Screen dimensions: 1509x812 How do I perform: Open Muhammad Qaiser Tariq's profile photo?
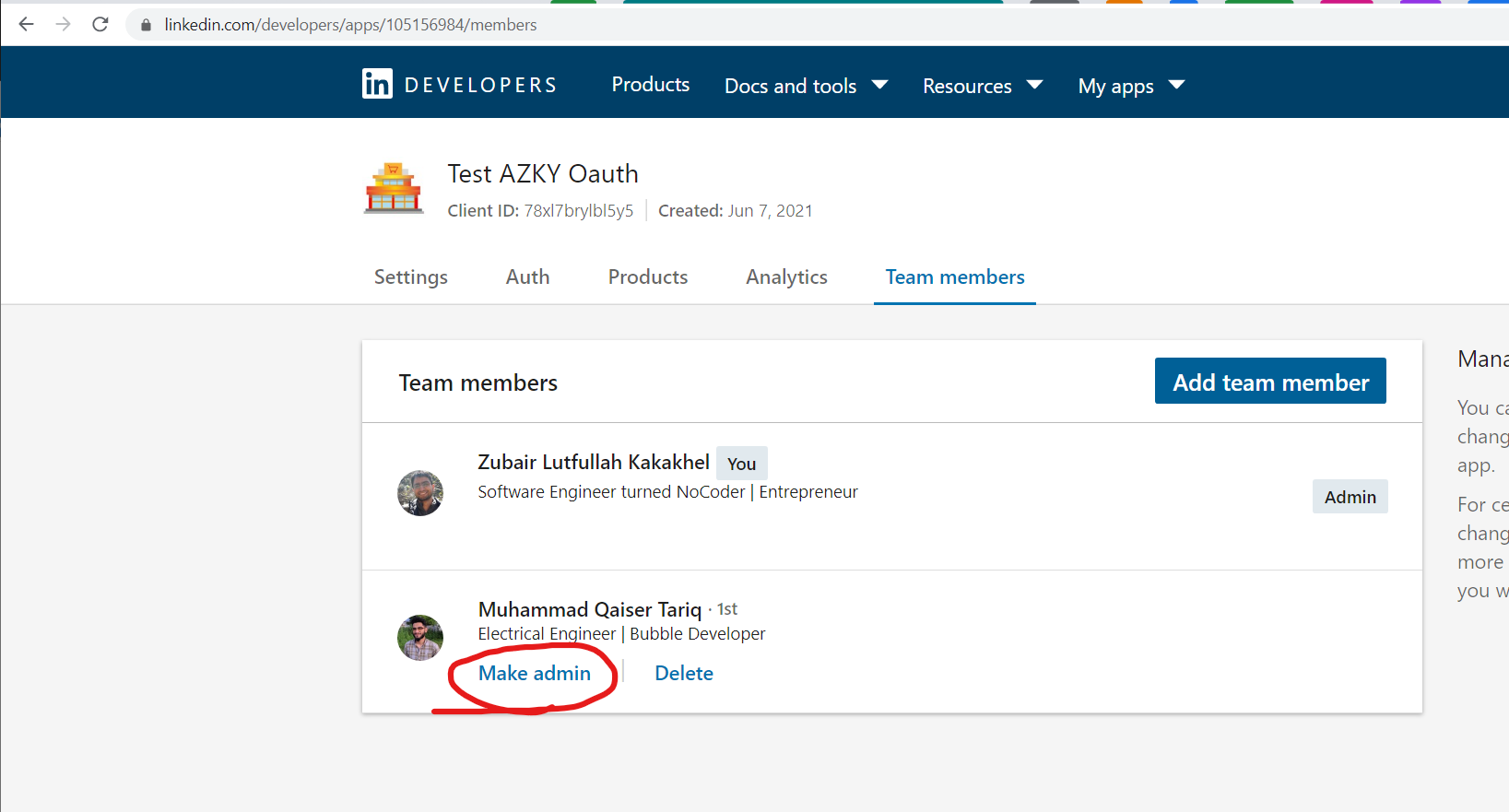coord(420,638)
